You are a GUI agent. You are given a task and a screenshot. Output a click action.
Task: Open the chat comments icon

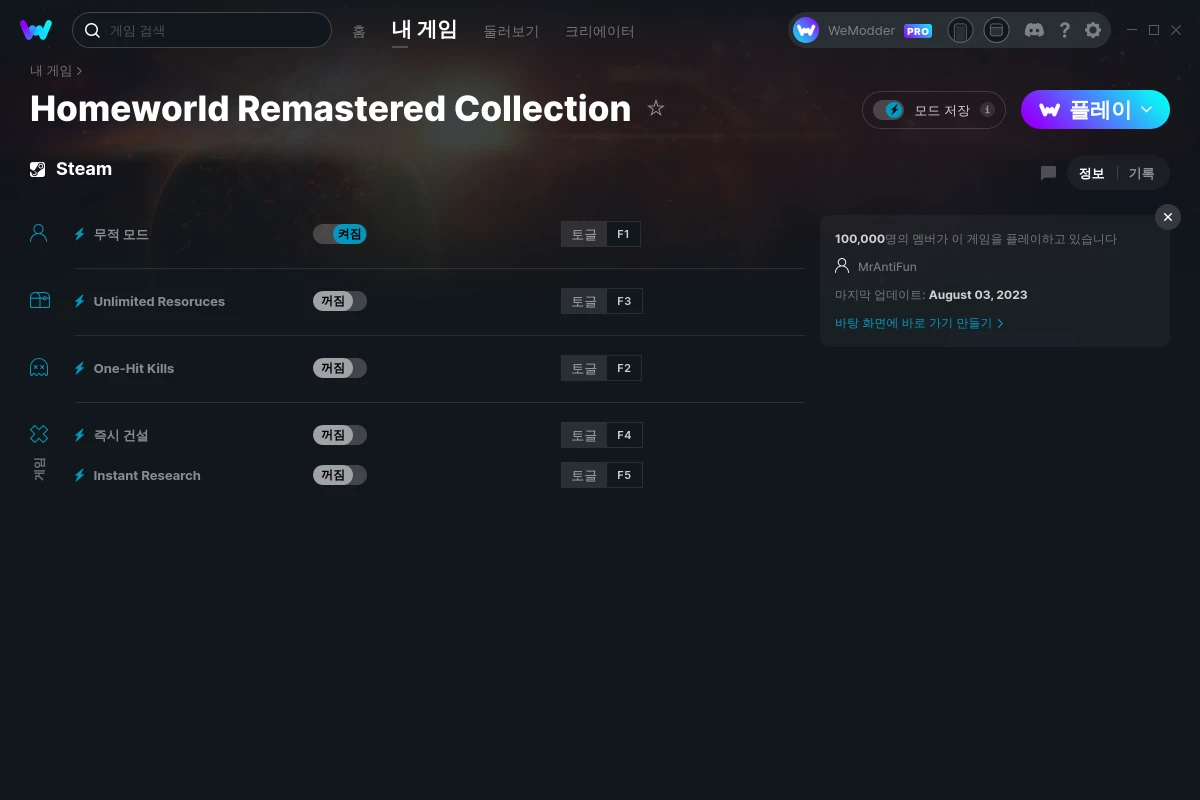pyautogui.click(x=1048, y=173)
